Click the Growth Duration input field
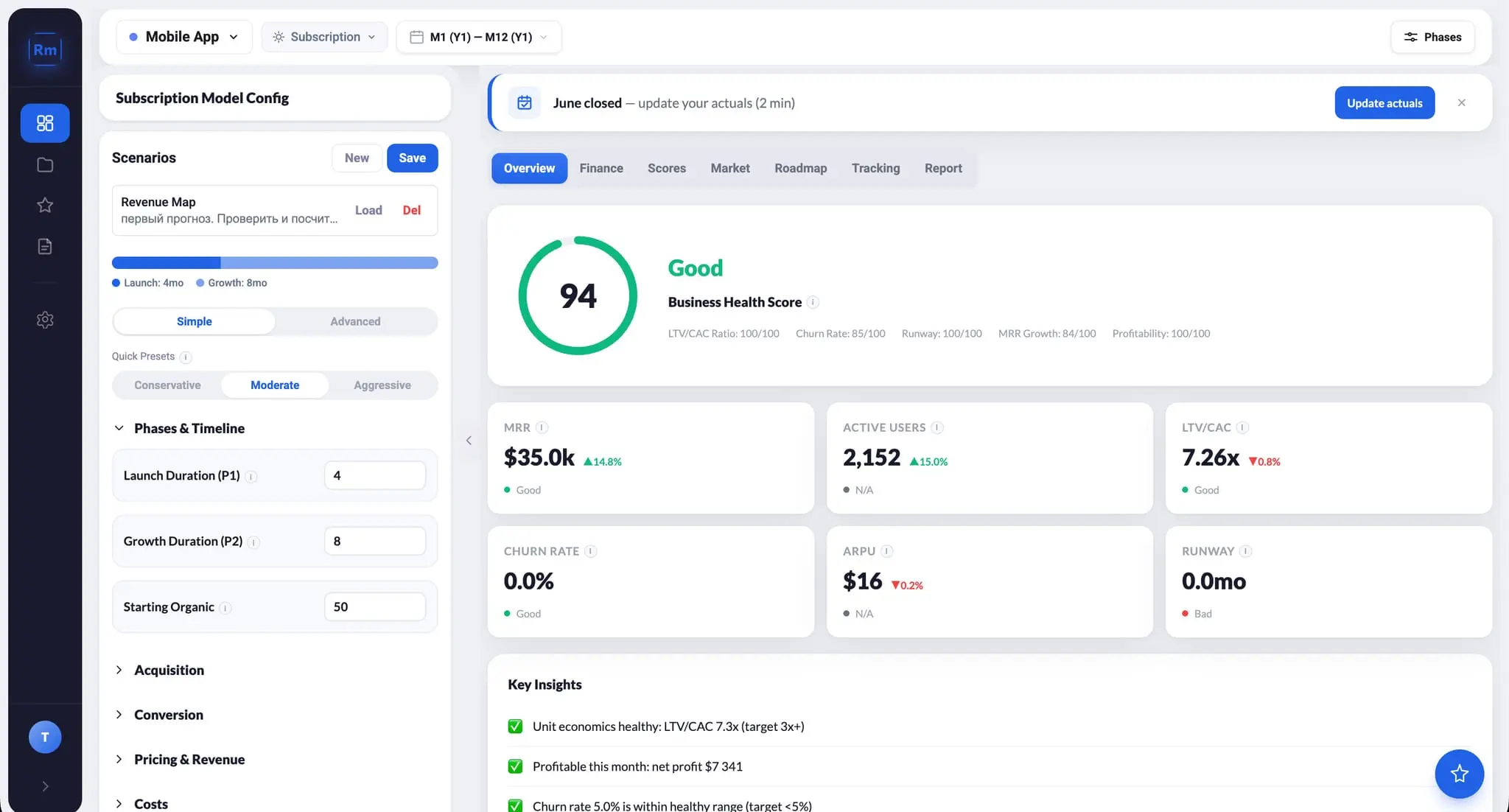 coord(375,541)
